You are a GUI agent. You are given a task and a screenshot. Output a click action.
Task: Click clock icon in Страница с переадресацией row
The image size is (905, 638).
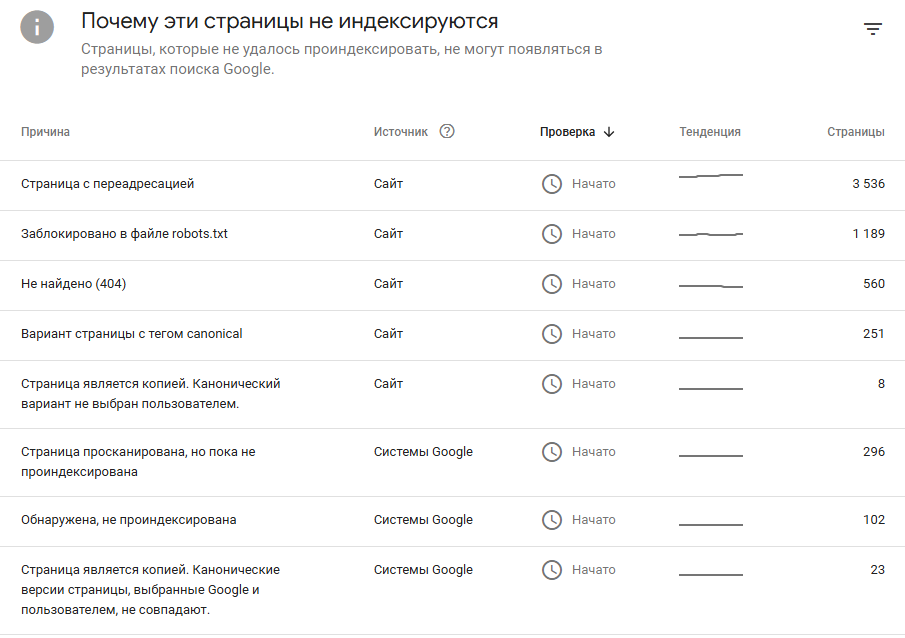[552, 184]
